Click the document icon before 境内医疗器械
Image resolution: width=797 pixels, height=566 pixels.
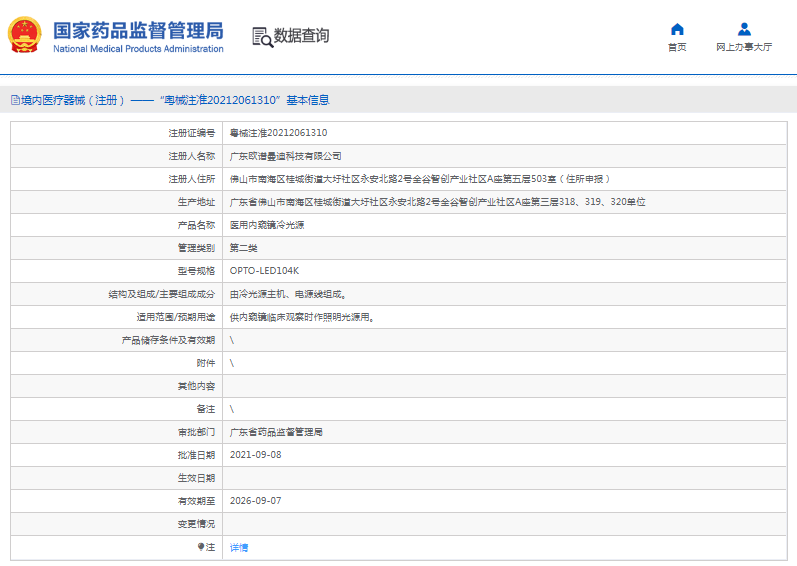pos(15,100)
